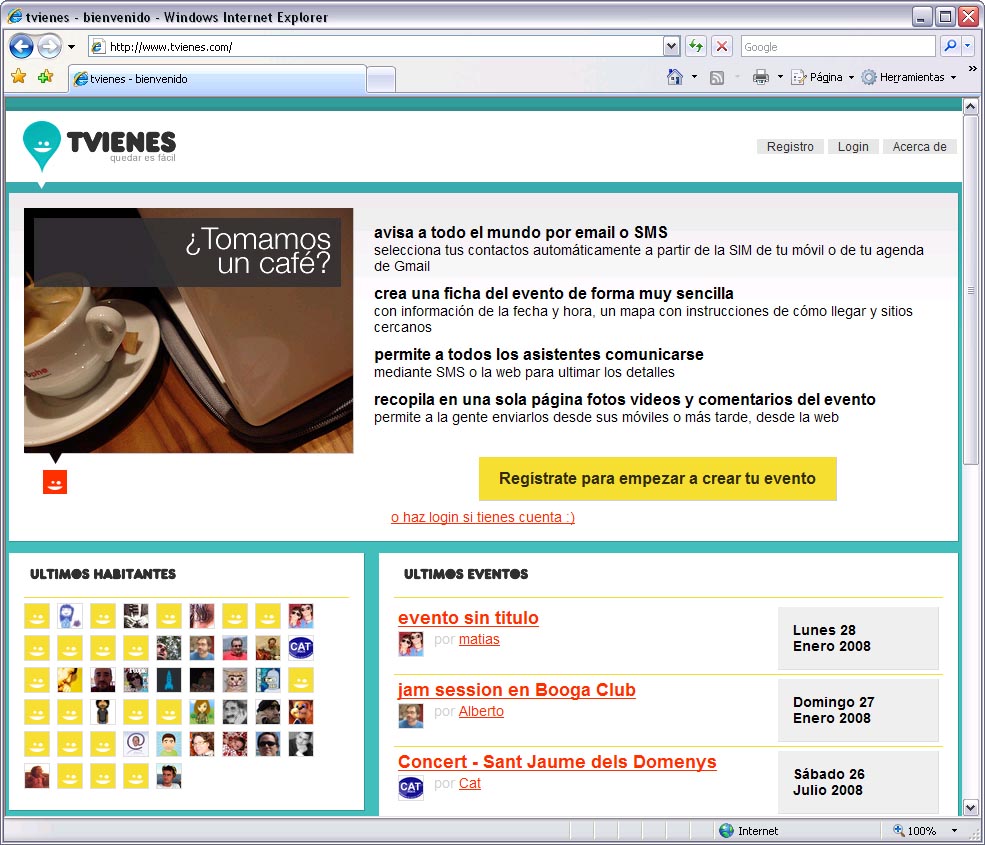Open the Login page

click(x=853, y=146)
